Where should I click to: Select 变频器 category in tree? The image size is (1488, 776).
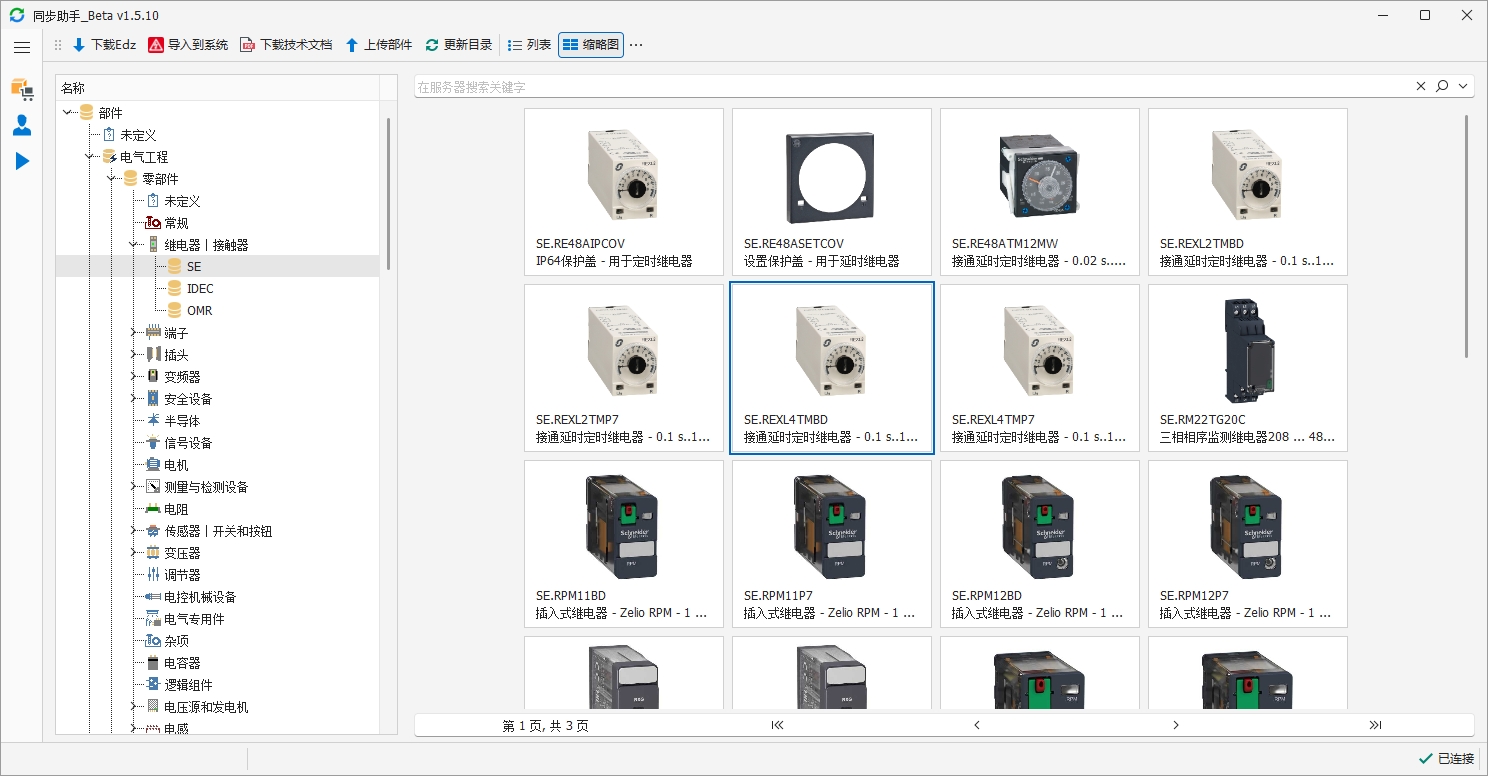182,377
